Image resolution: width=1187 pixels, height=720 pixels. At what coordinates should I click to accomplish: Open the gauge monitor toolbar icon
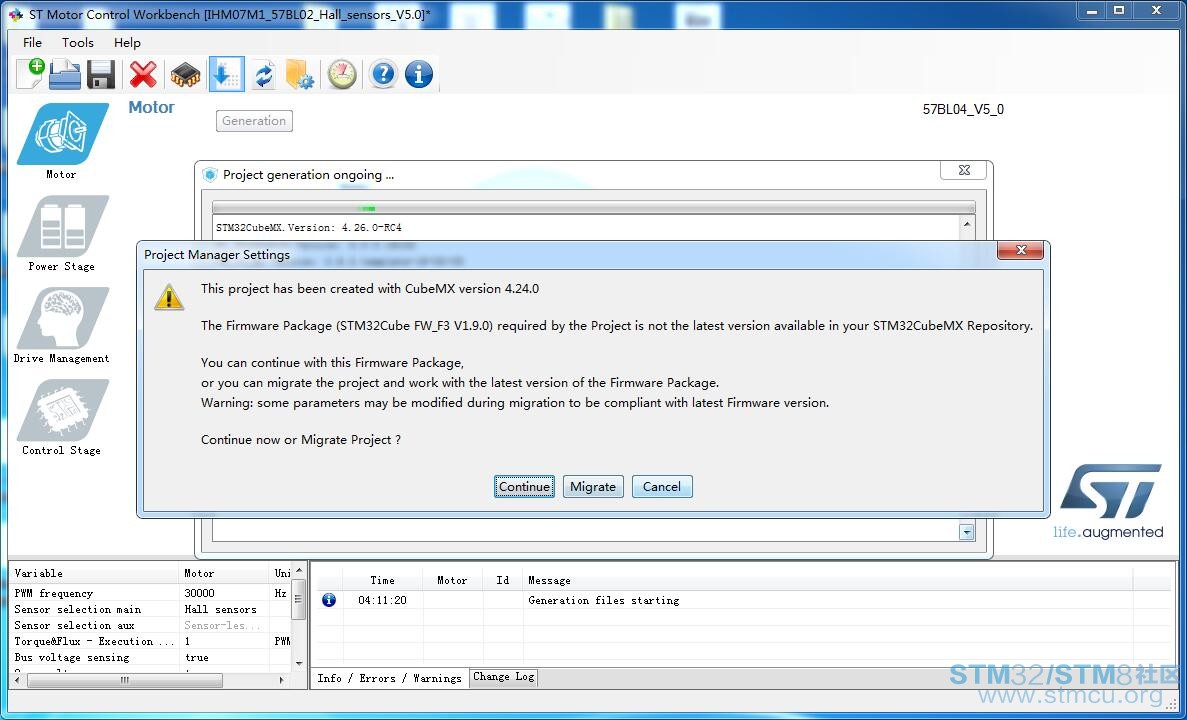tap(342, 74)
